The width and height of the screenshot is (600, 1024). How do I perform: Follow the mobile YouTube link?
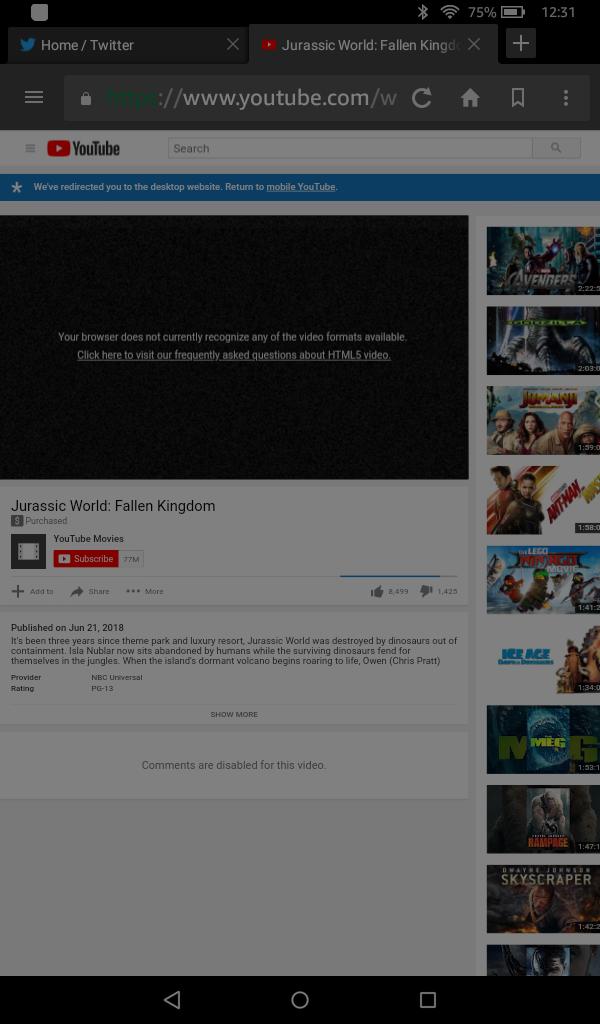[x=300, y=187]
